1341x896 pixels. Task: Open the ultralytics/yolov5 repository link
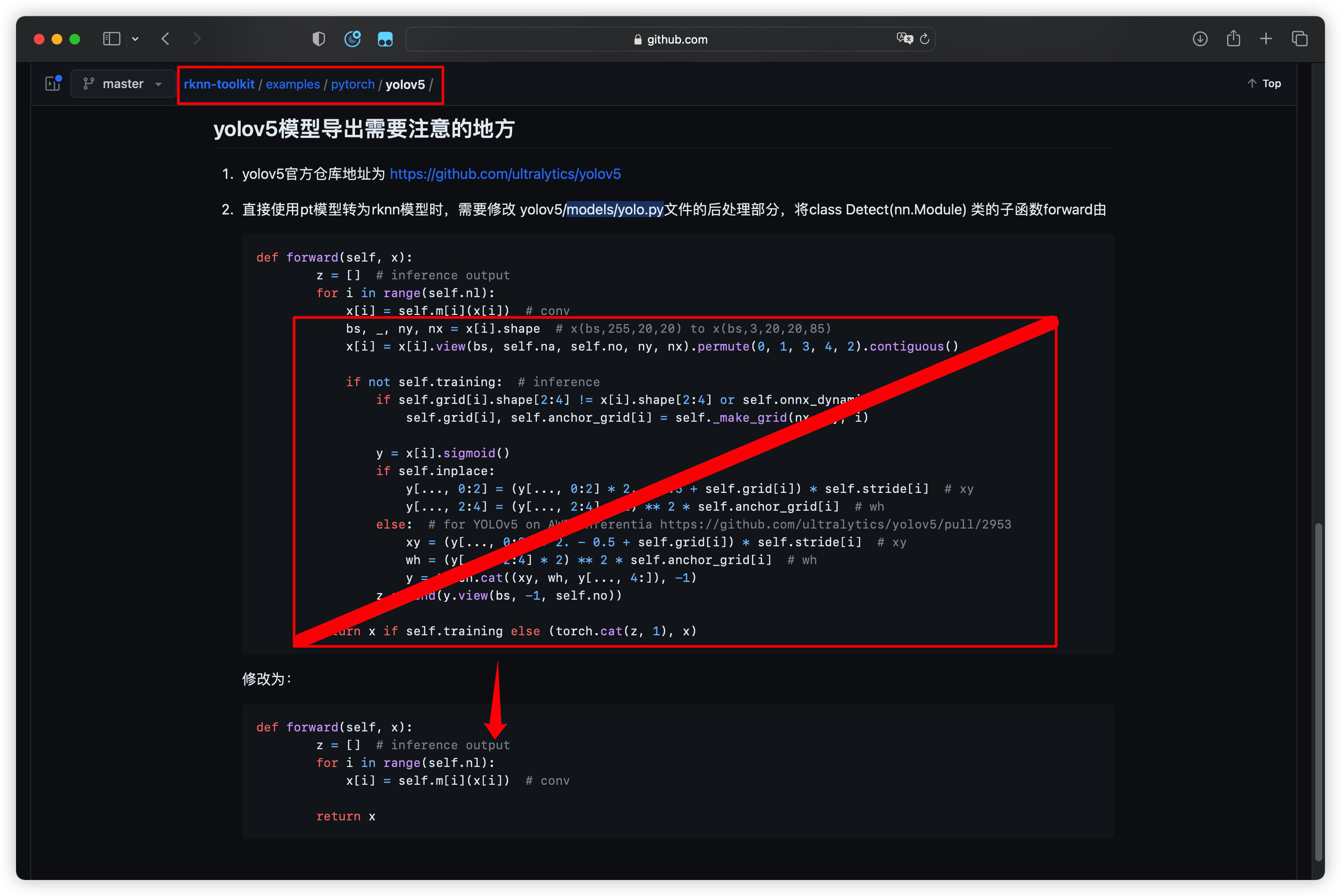click(505, 174)
